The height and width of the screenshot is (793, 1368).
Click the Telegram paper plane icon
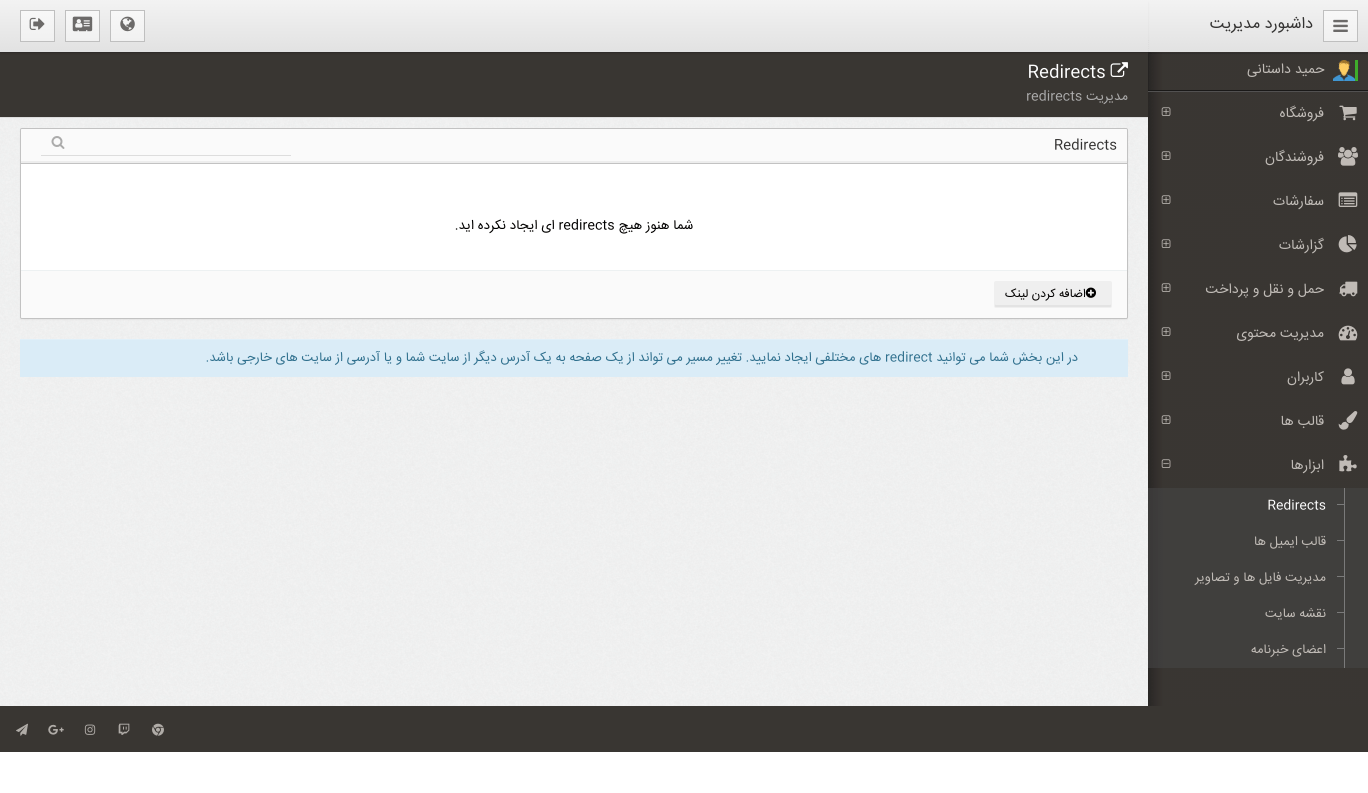point(22,730)
